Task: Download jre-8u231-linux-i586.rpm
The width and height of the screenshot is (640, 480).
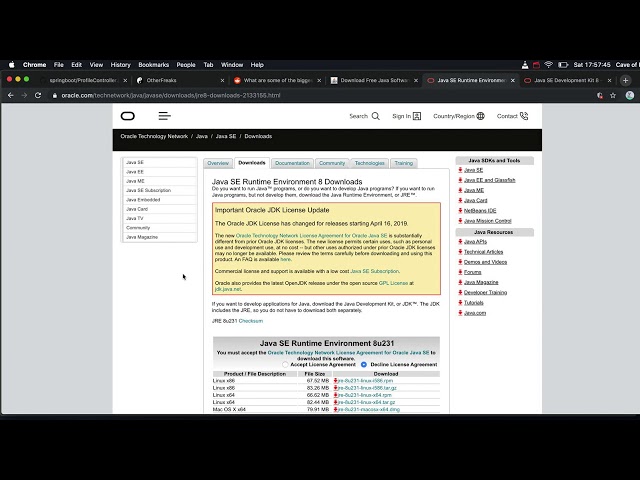Action: click(365, 381)
